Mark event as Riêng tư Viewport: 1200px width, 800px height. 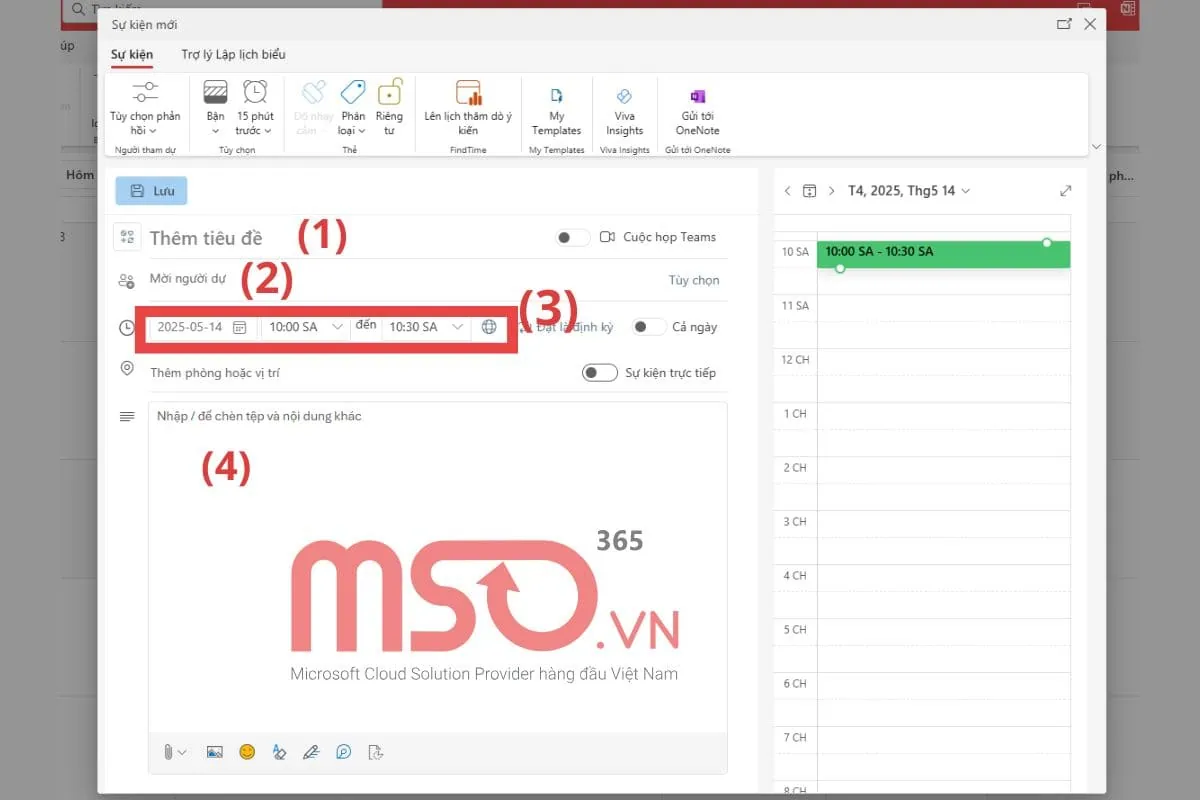pos(389,110)
